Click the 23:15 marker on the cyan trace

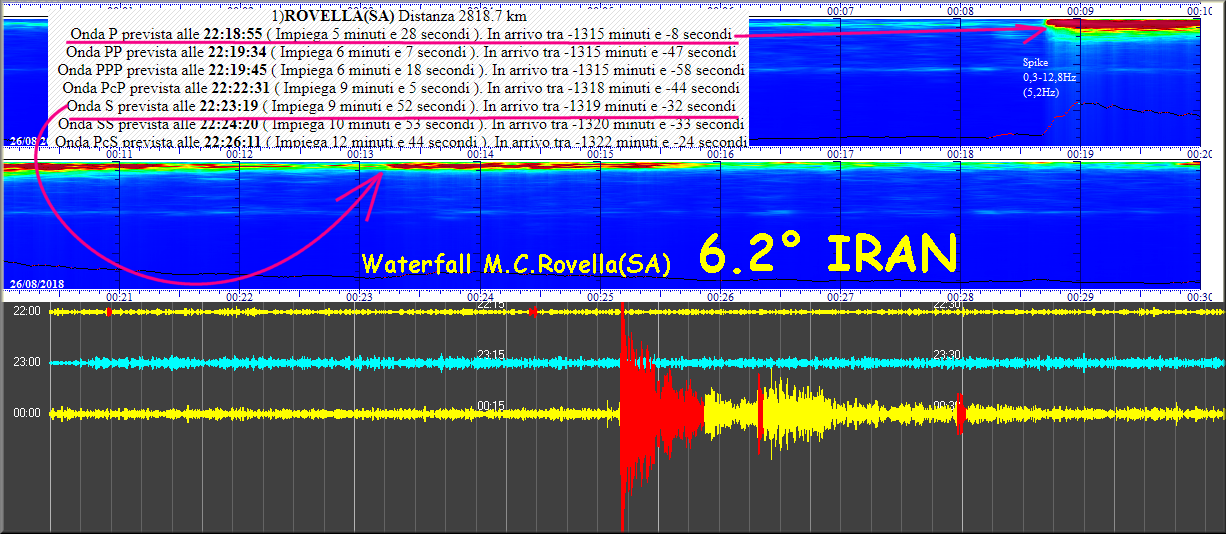point(490,355)
